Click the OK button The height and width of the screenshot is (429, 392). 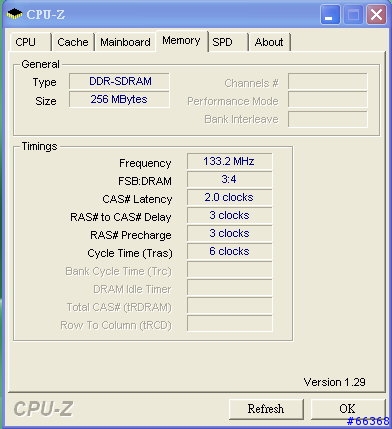pos(347,409)
